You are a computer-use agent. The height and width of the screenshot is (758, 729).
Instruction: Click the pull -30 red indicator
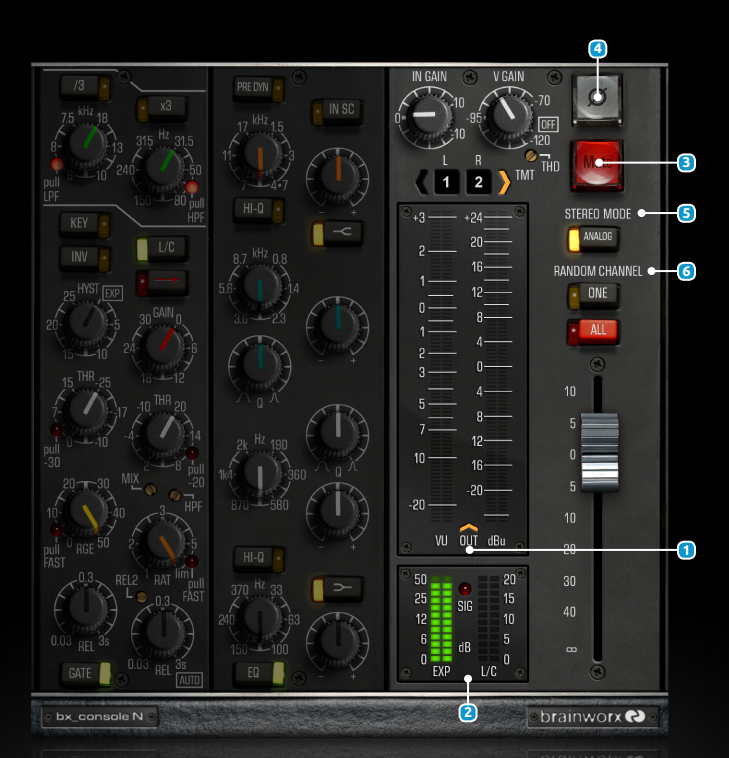click(57, 429)
